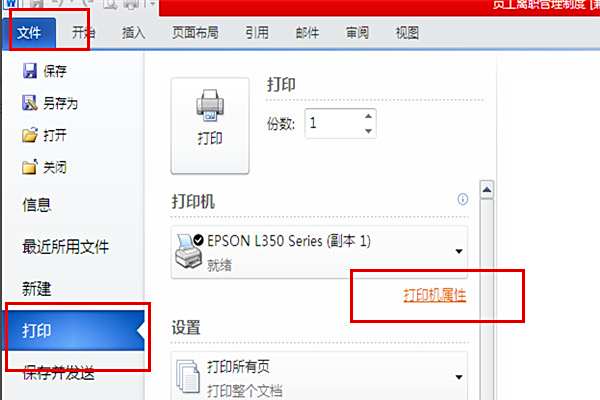Click the Save (保存) floppy disk icon
The width and height of the screenshot is (600, 400).
tap(29, 71)
